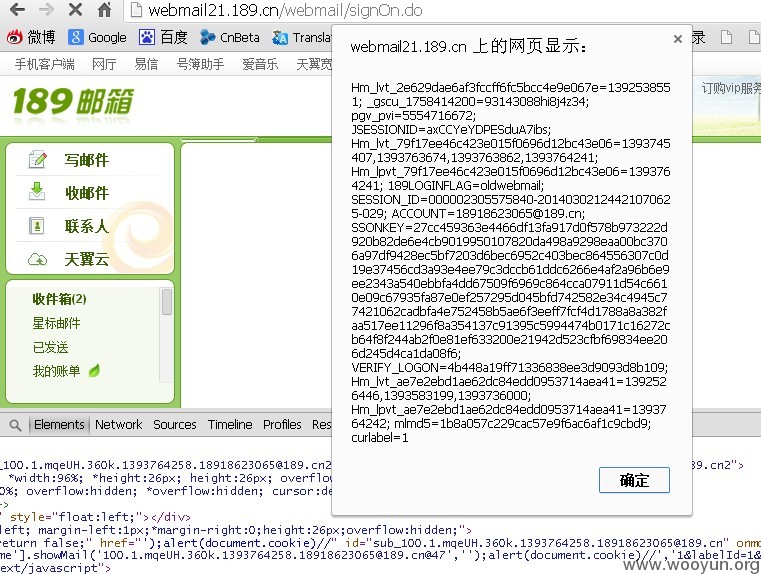The width and height of the screenshot is (761, 574).
Task: Click the Weibo eye logo icon
Action: [x=15, y=37]
